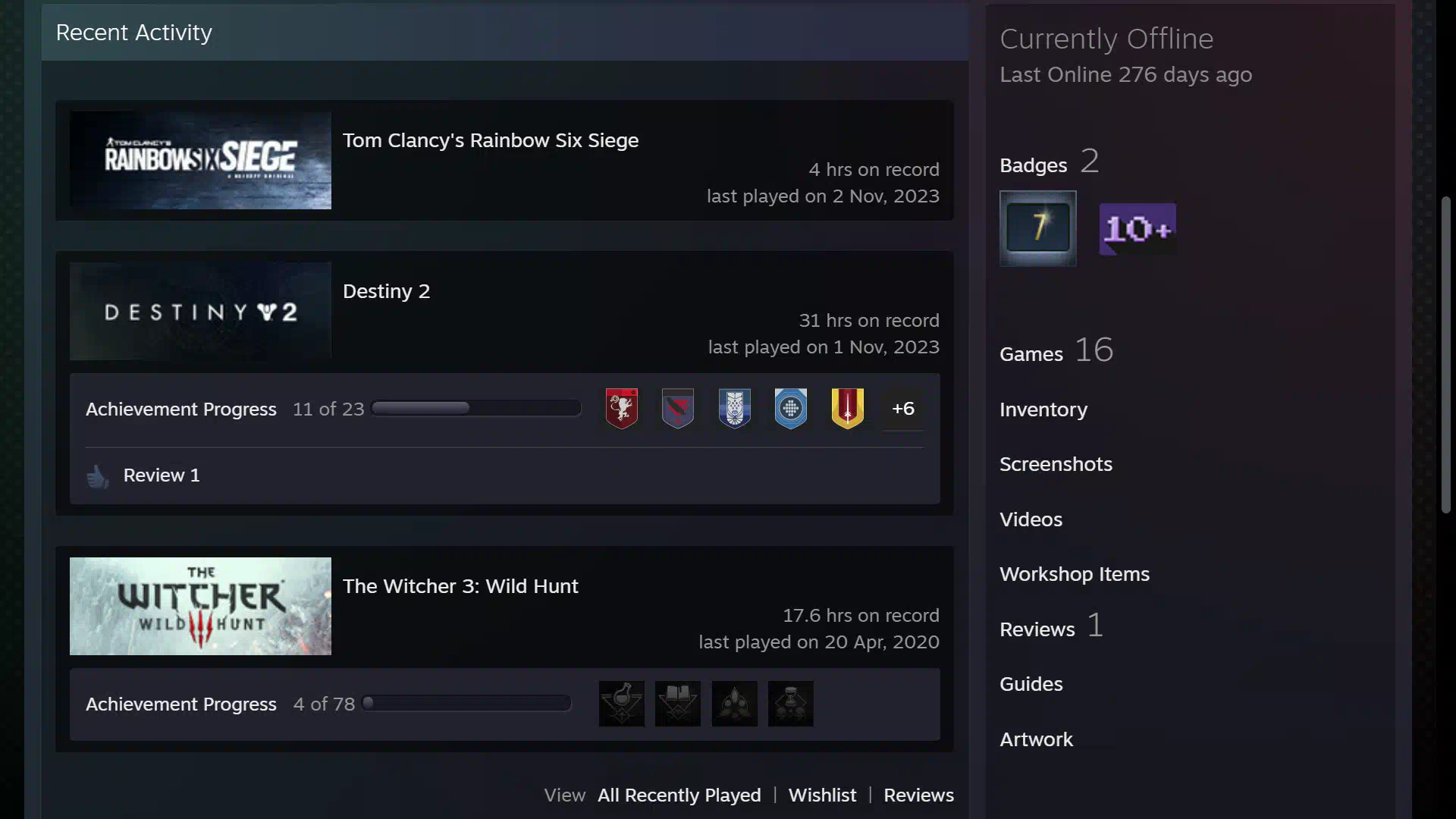Open Witcher 3 Achievement Progress label

click(x=181, y=704)
